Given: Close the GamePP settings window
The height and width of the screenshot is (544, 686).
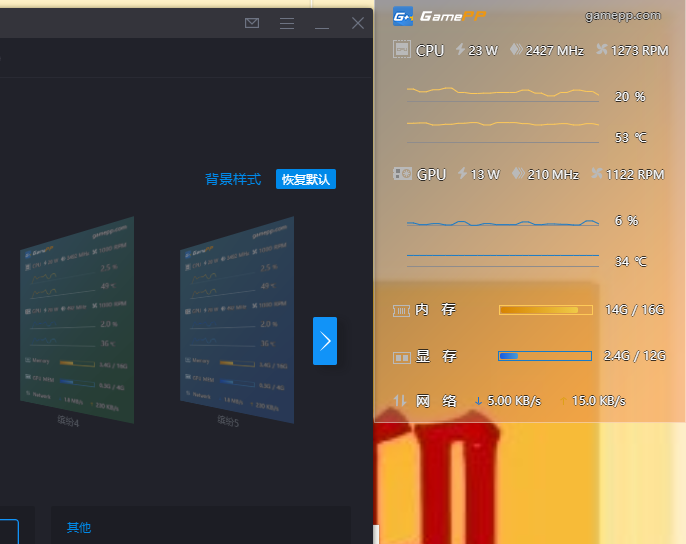Looking at the screenshot, I should pos(358,23).
